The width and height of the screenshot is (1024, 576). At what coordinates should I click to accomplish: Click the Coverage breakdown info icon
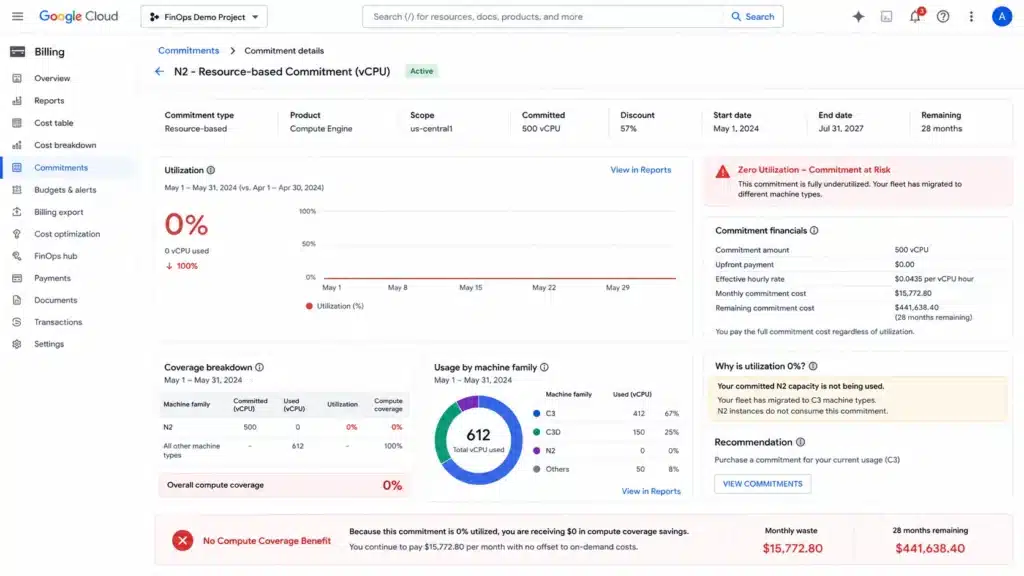click(x=259, y=368)
